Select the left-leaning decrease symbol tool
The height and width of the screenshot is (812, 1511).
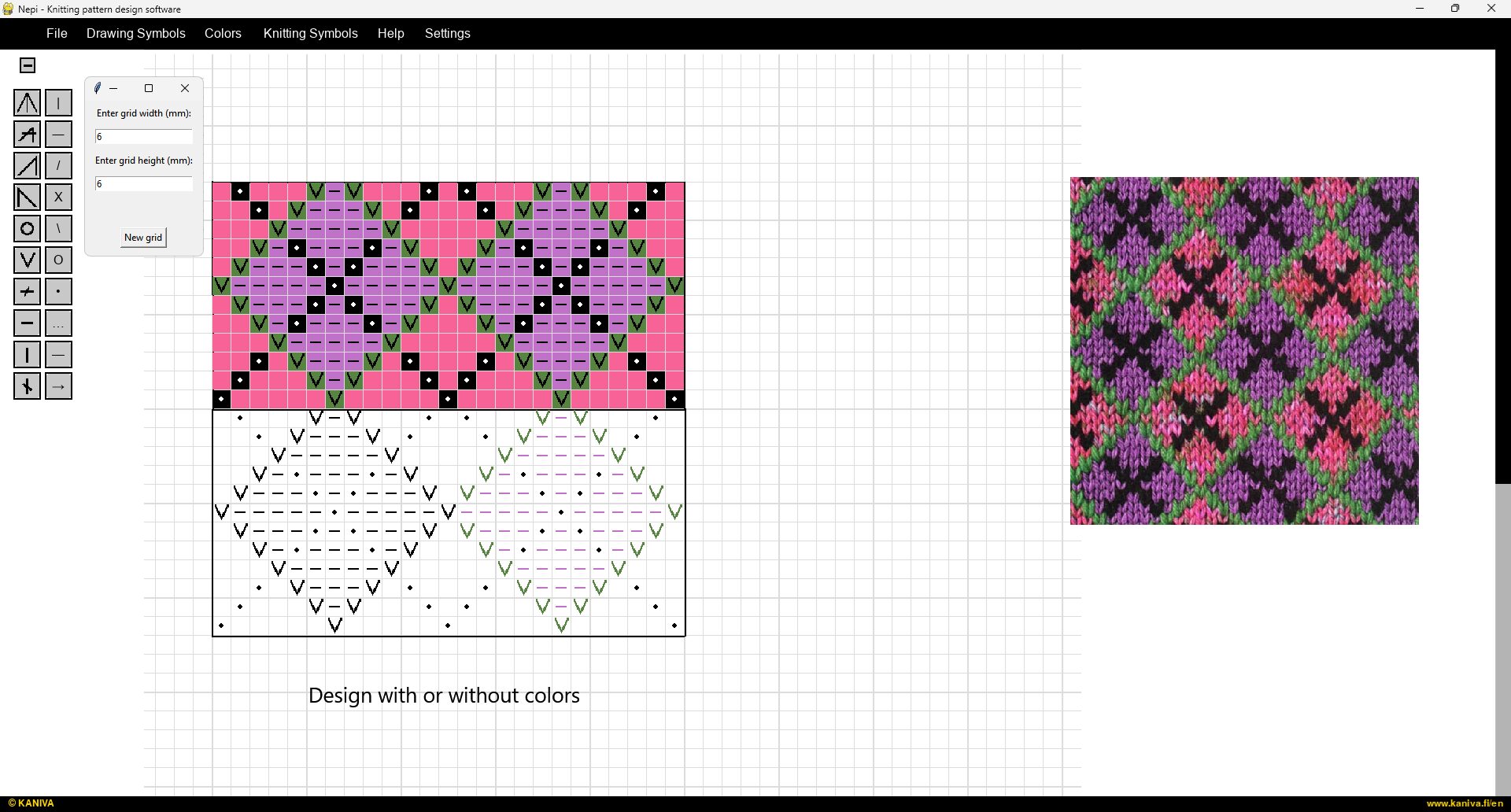(27, 197)
